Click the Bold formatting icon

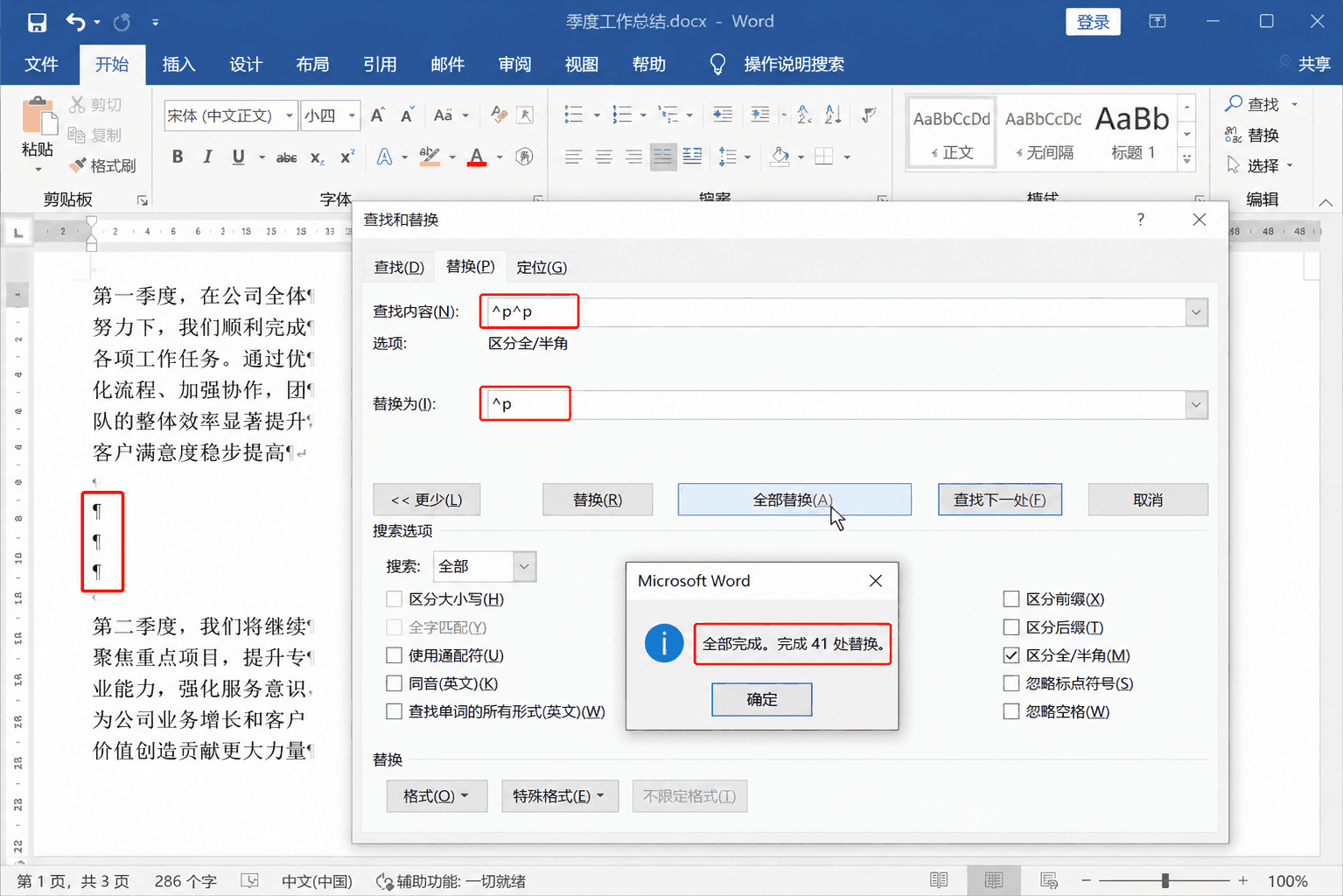pos(178,157)
